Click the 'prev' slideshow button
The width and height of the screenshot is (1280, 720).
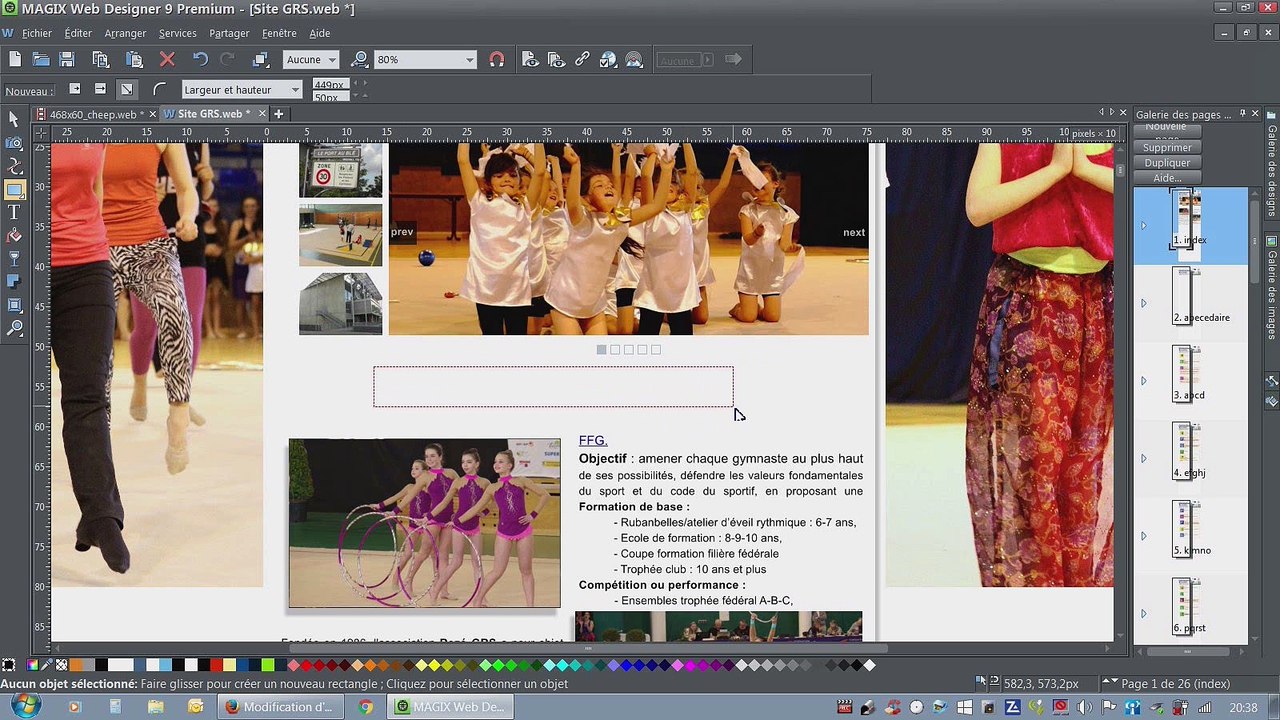(402, 232)
